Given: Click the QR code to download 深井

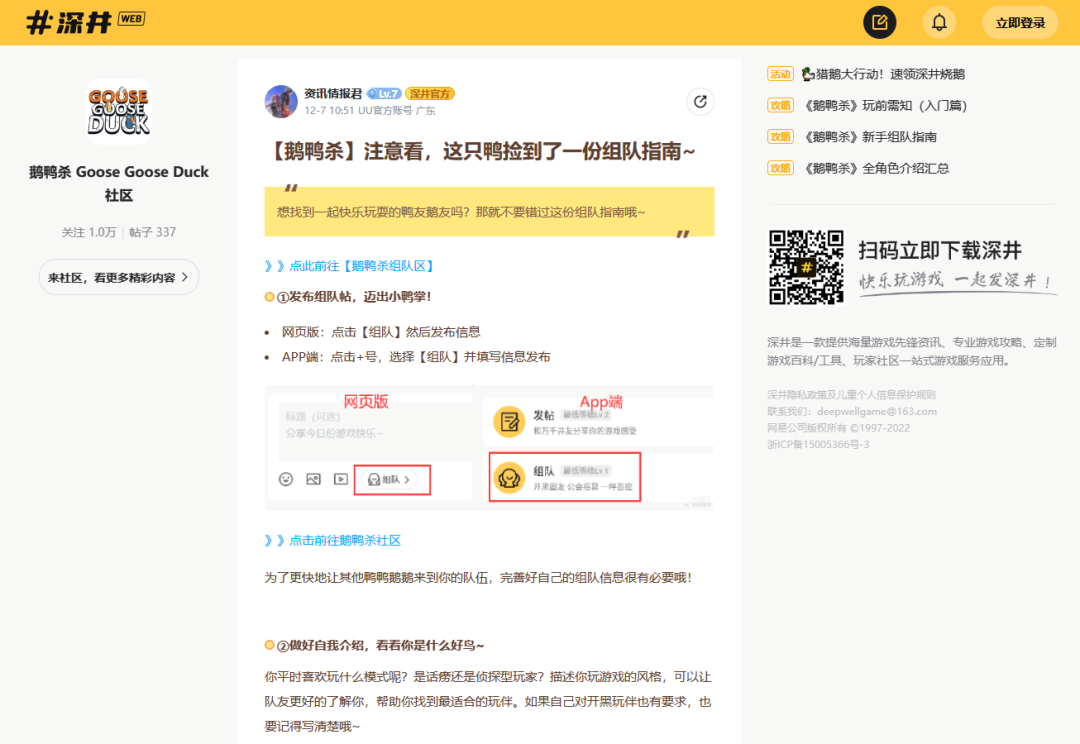Looking at the screenshot, I should pos(806,267).
